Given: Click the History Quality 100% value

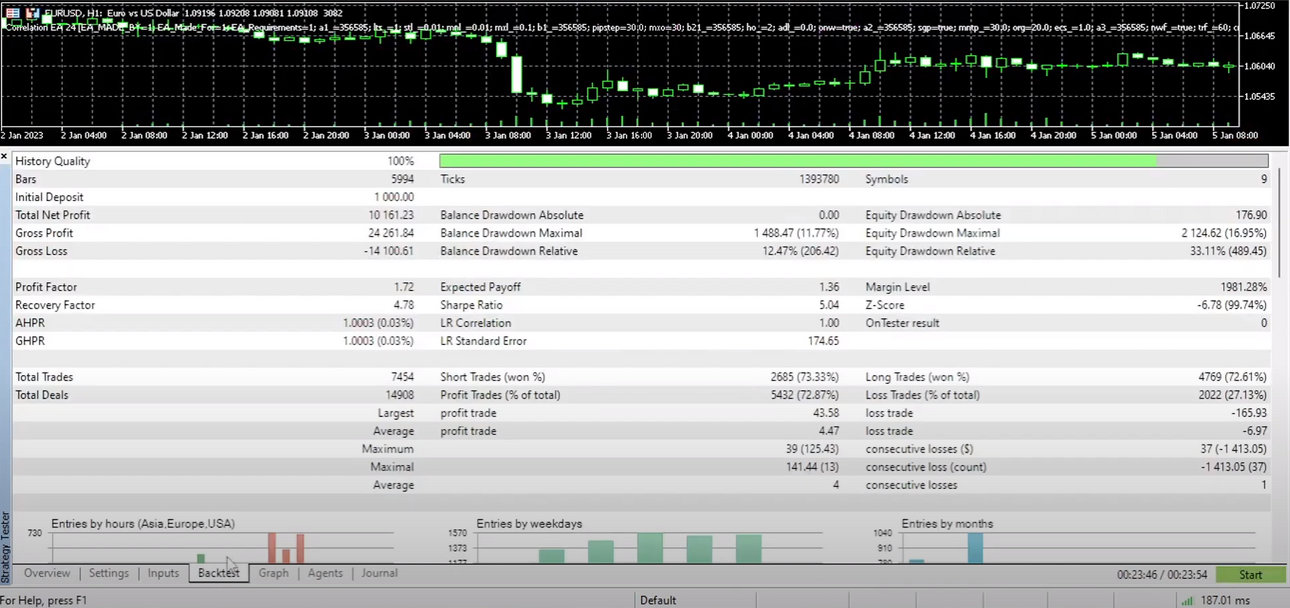Looking at the screenshot, I should [x=401, y=161].
